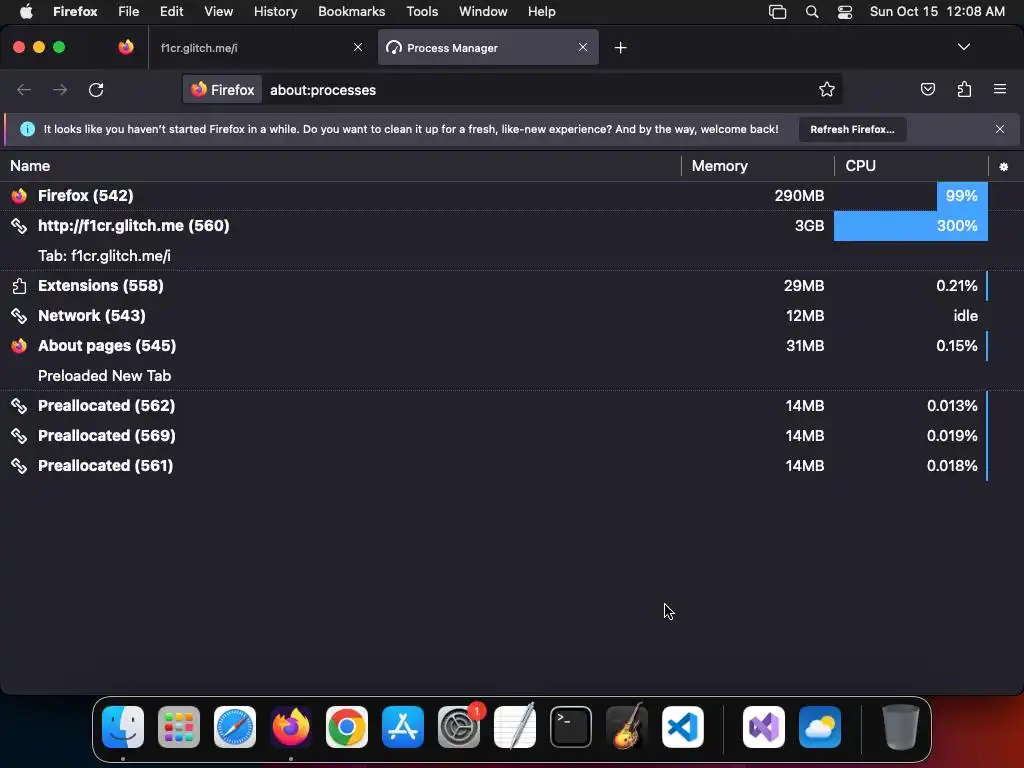
Task: Open Finder from the Dock
Action: point(123,727)
